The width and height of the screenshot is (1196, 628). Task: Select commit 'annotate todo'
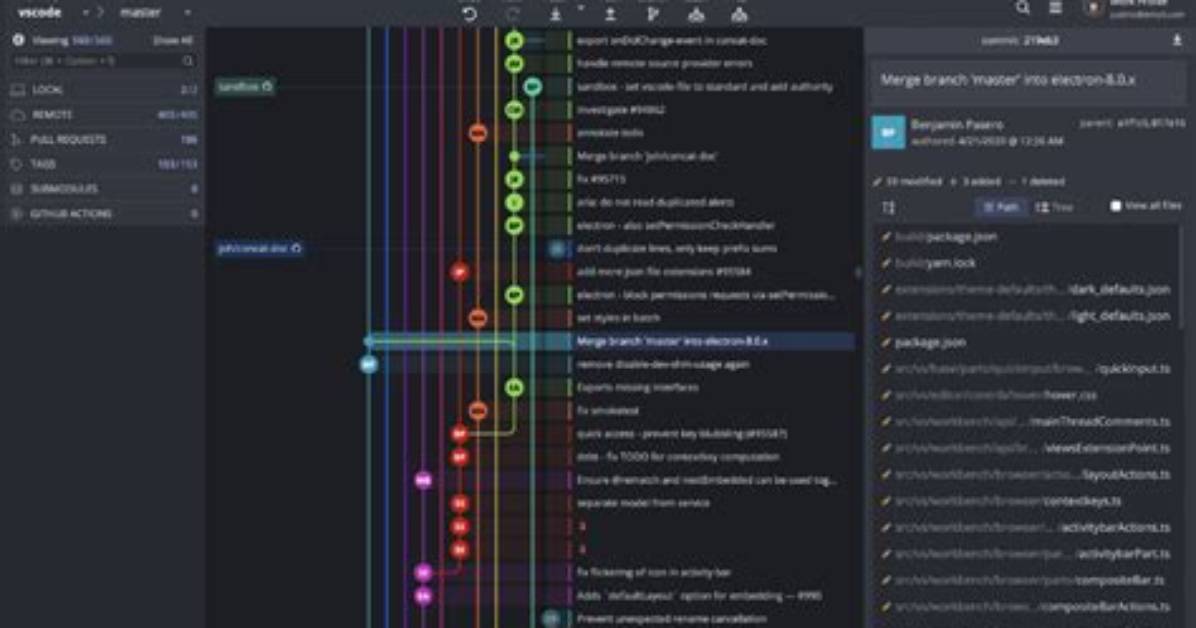609,133
